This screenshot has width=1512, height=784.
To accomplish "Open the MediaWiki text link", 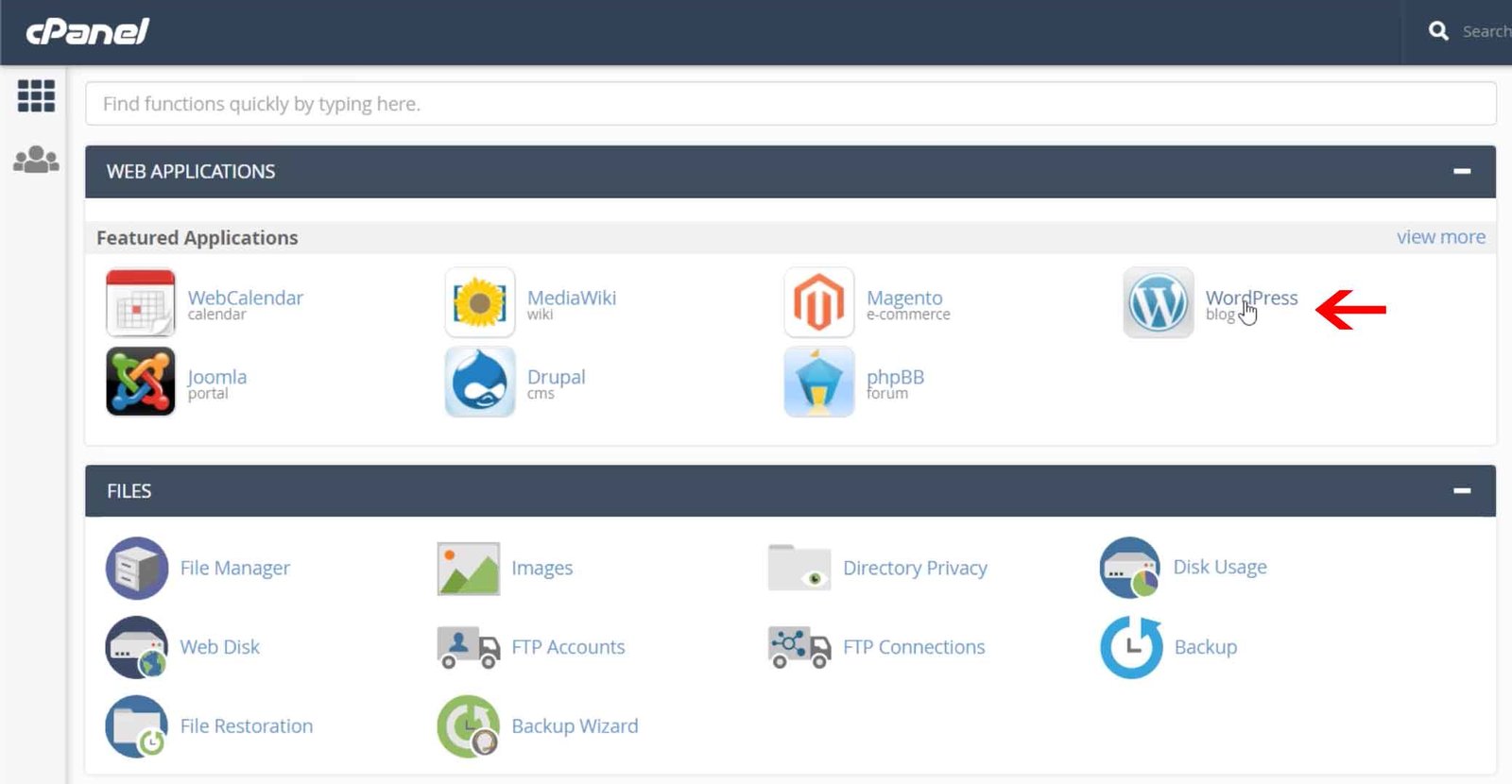I will click(572, 298).
